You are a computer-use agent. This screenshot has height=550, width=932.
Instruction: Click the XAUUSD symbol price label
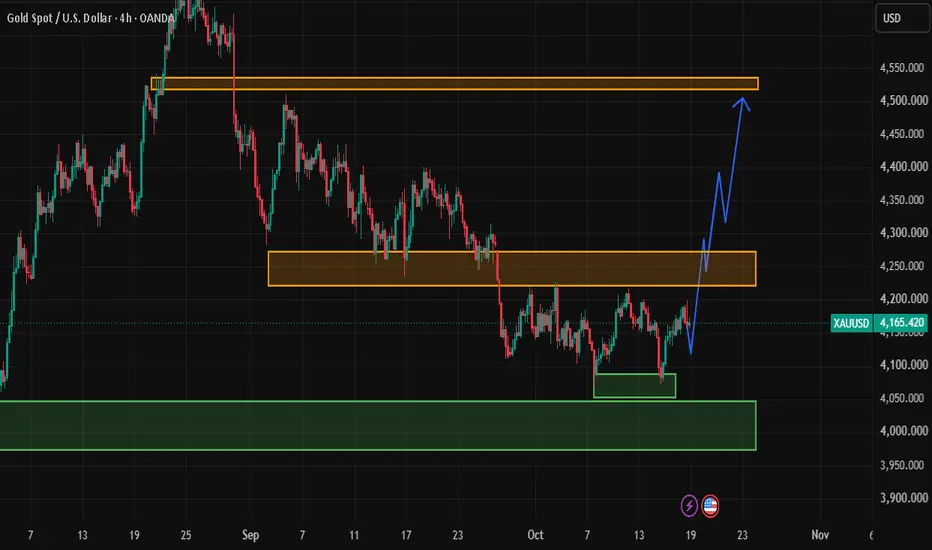point(851,323)
